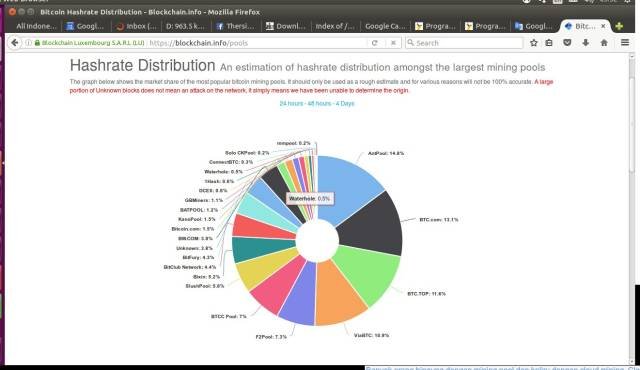Image resolution: width=640 pixels, height=370 pixels.
Task: Switch to the Index of /... tab
Action: (335, 26)
